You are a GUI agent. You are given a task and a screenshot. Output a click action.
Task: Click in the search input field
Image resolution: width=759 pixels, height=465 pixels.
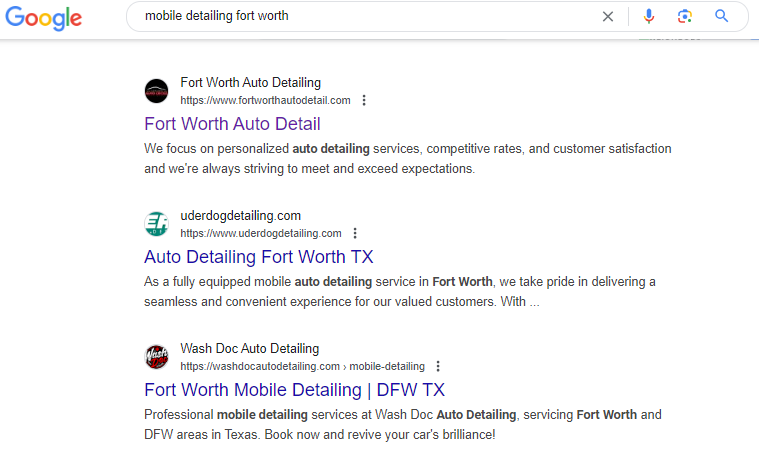[368, 16]
